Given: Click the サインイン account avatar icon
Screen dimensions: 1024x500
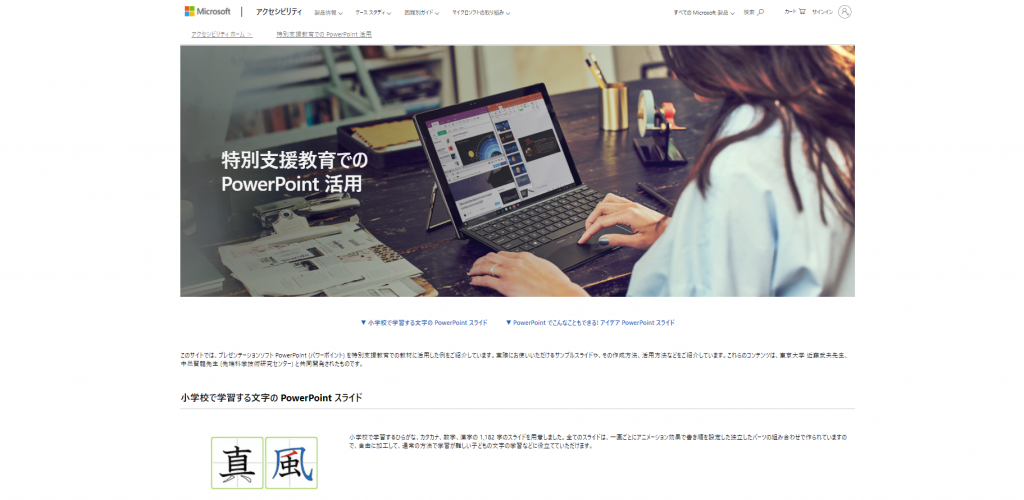Looking at the screenshot, I should 844,12.
